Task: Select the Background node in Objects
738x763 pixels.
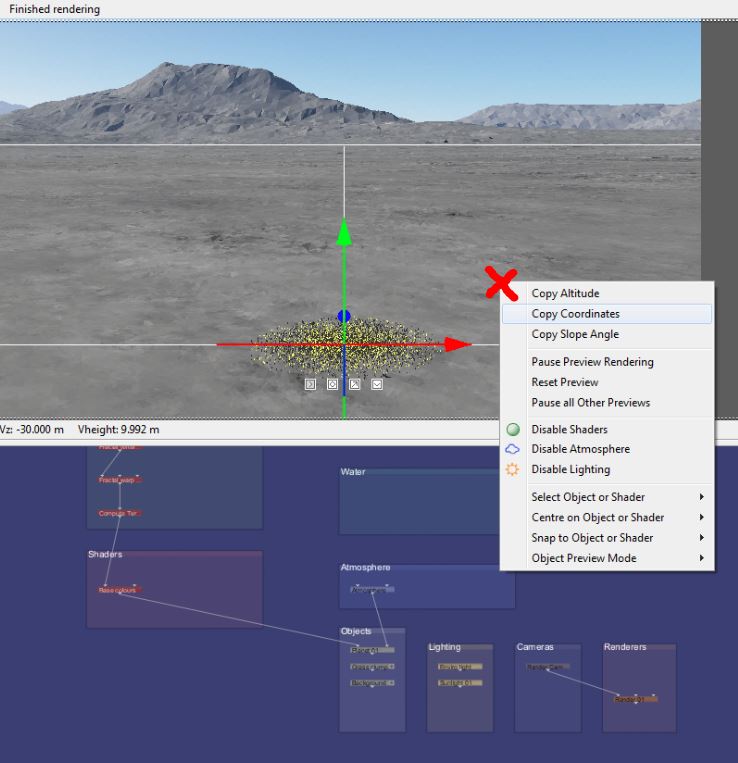Action: [372, 683]
